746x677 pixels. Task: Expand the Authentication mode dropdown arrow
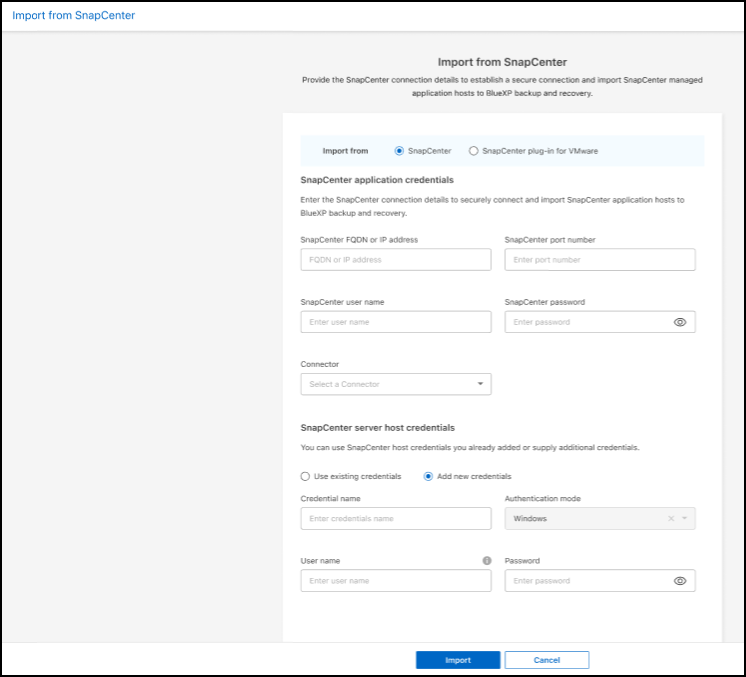click(685, 519)
